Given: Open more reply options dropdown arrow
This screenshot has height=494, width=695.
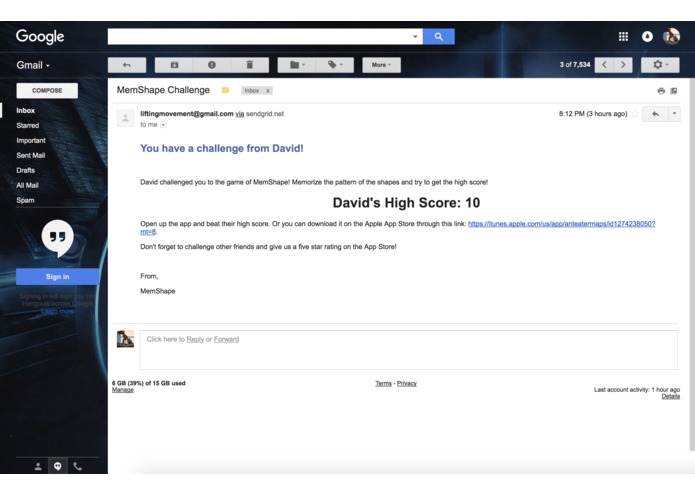Looking at the screenshot, I should (674, 114).
